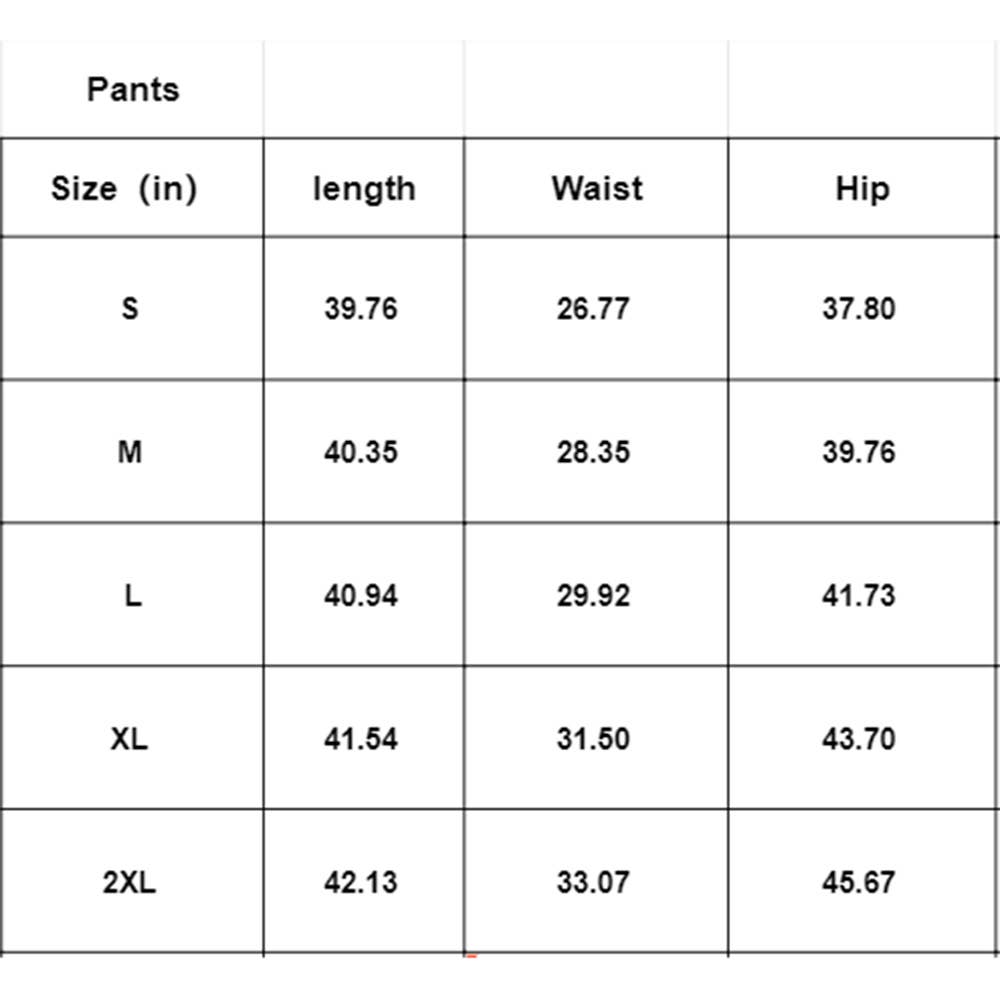Screen dimensions: 1000x1000
Task: Click the Hip column header
Action: (x=861, y=188)
